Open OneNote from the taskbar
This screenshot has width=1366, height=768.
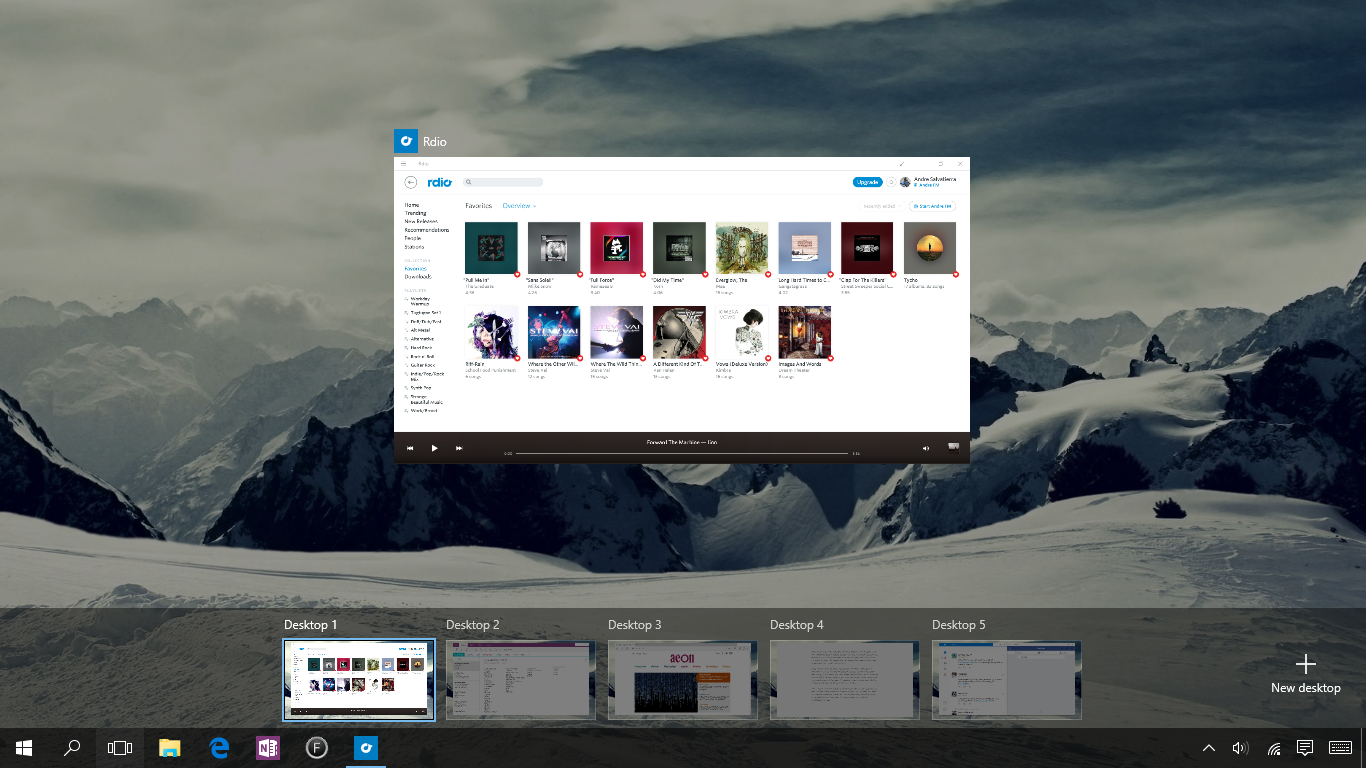[268, 747]
